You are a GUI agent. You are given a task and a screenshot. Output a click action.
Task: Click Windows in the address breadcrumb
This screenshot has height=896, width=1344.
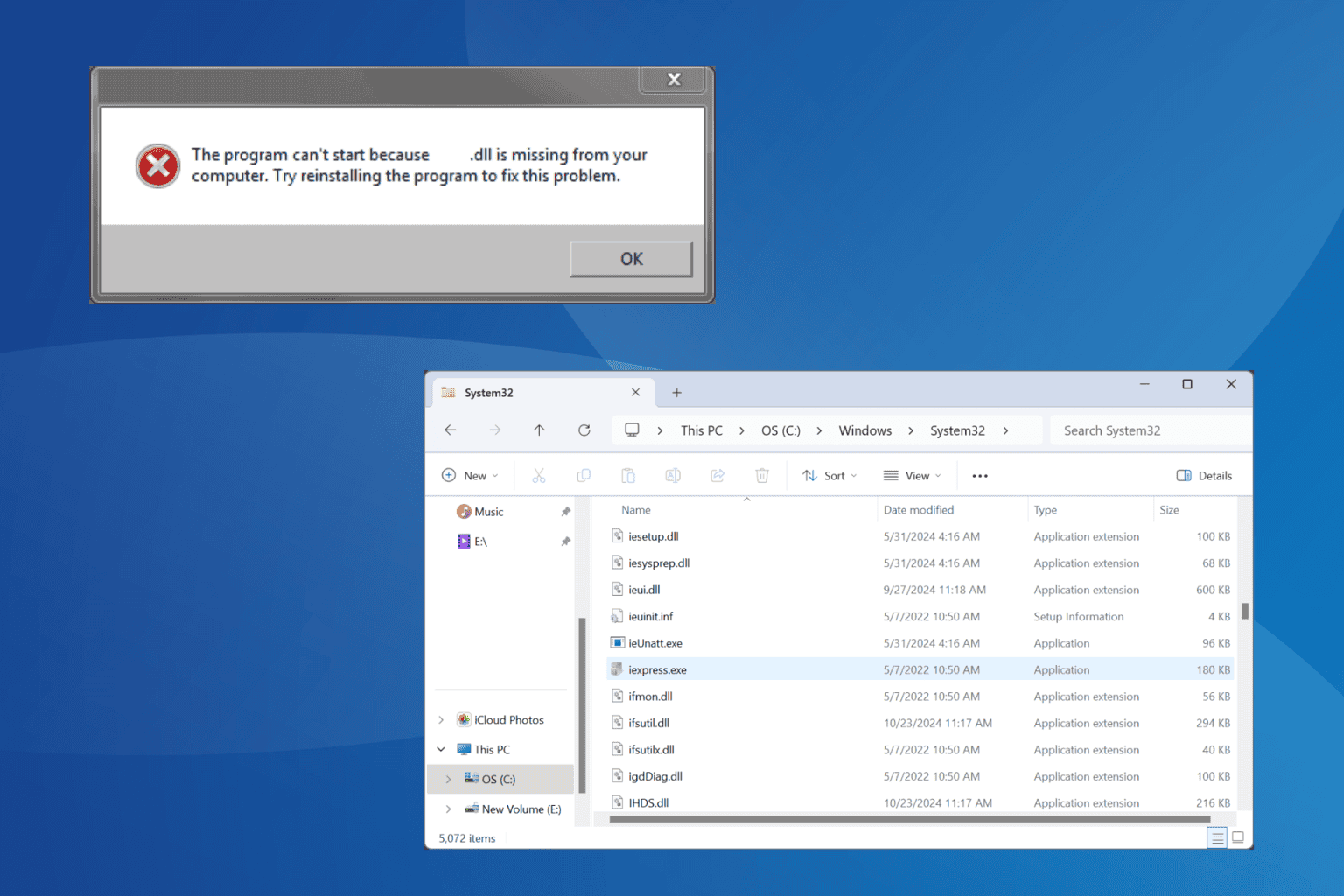coord(865,430)
